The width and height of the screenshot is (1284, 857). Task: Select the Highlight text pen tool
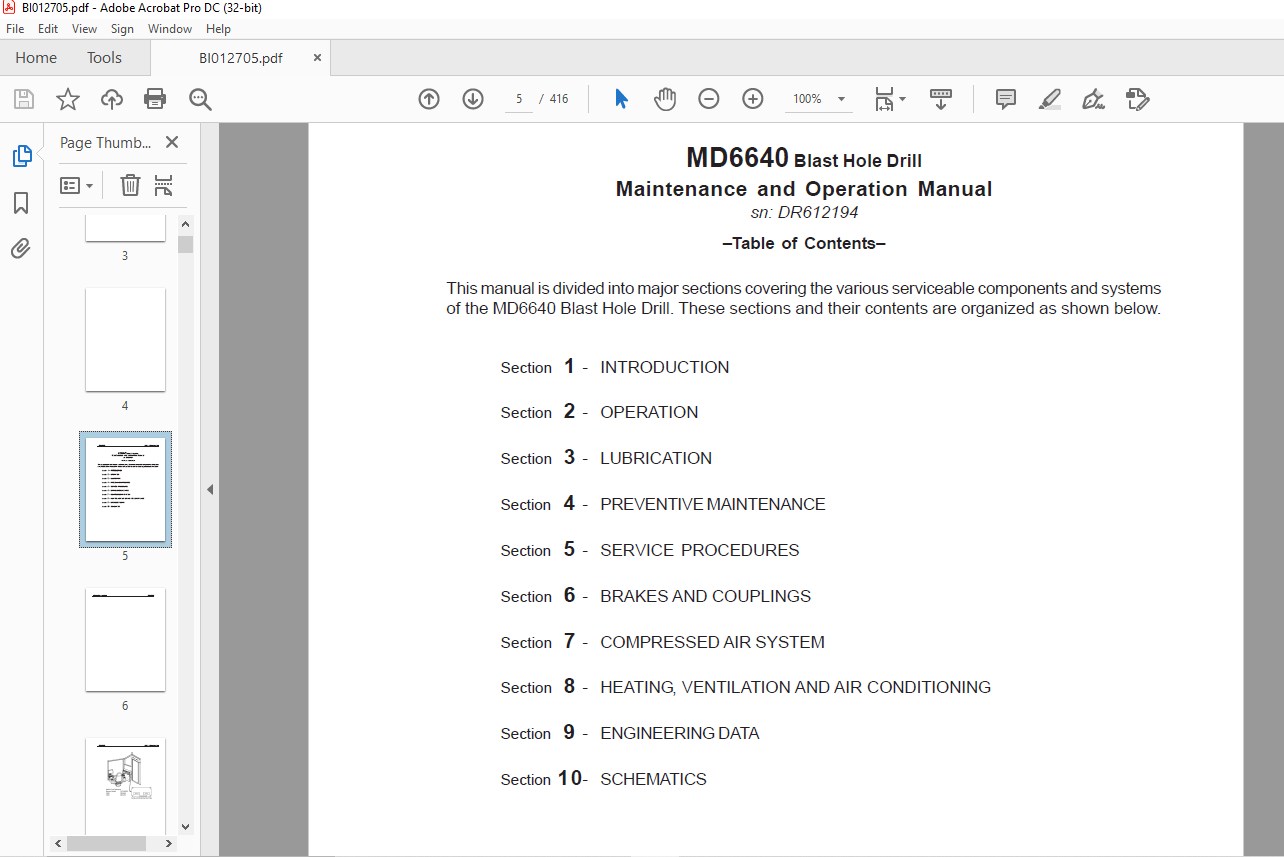(x=1049, y=99)
